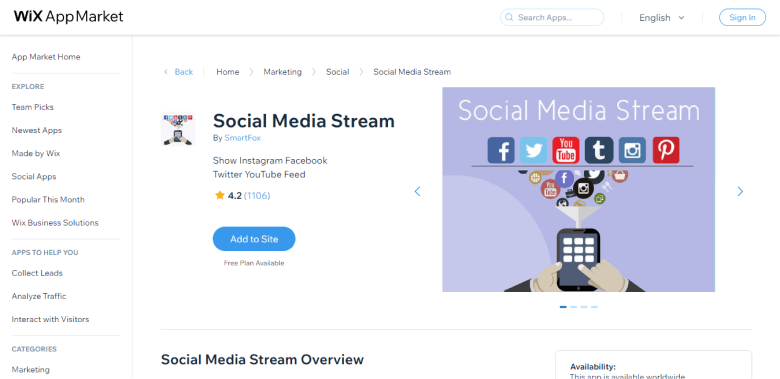Open App Market Home in sidebar
Image resolution: width=780 pixels, height=379 pixels.
(x=46, y=57)
